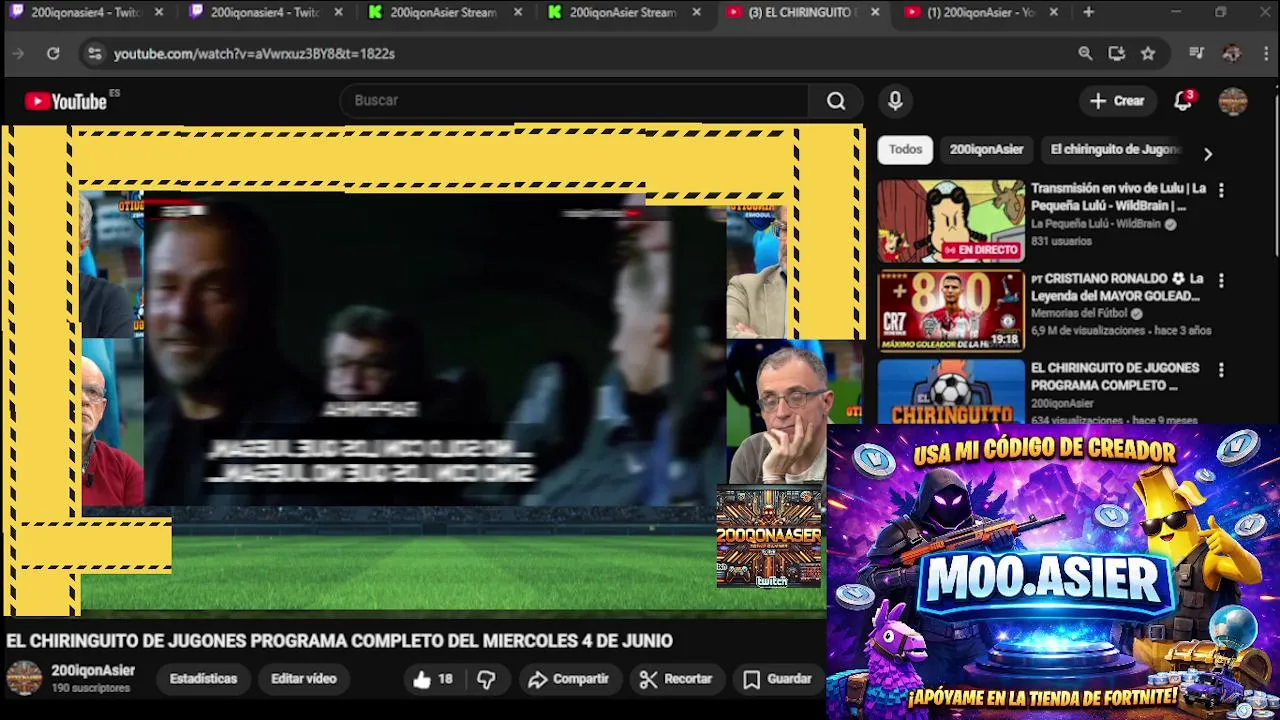This screenshot has height=720, width=1280.
Task: Open more options for Lulu live stream
Action: [x=1221, y=190]
